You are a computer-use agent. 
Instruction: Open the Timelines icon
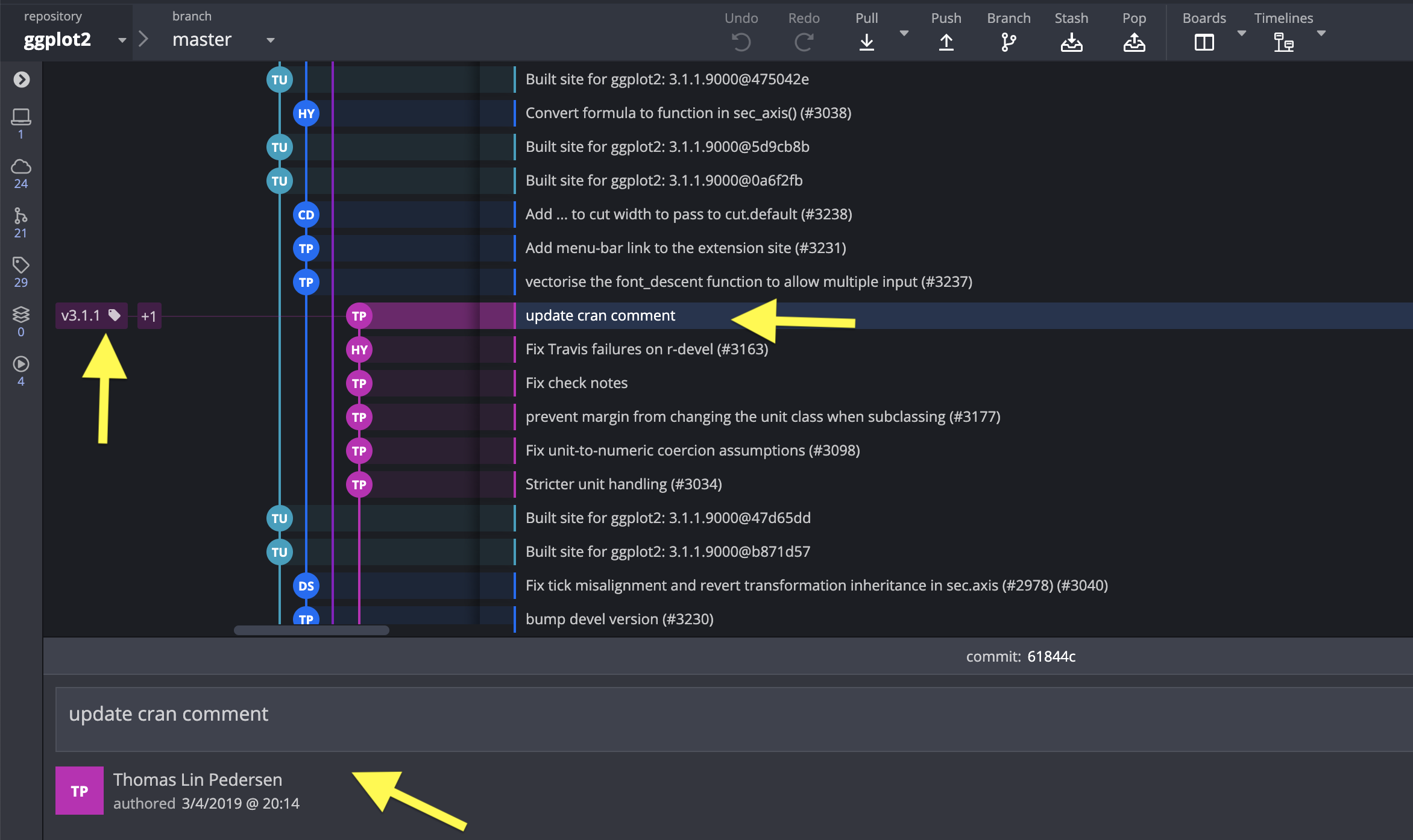click(1283, 42)
